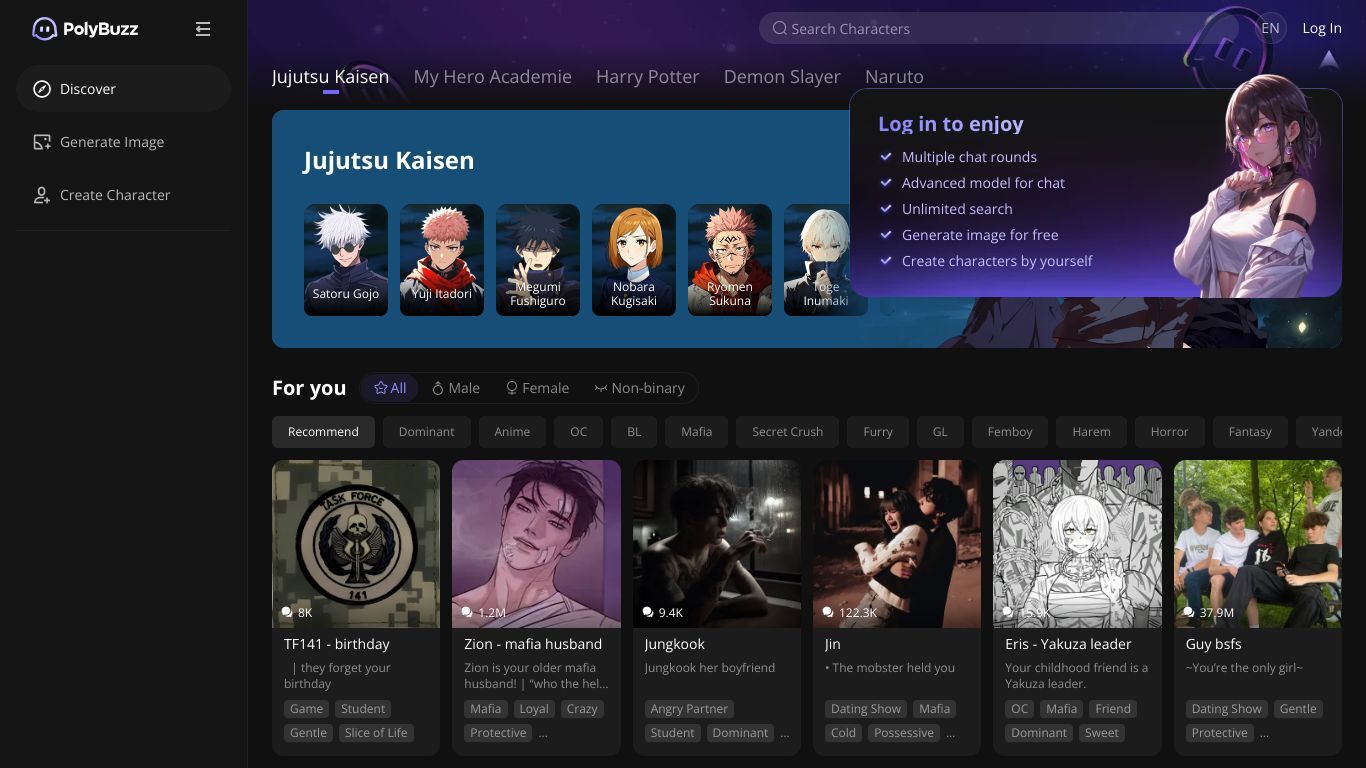Collapse the sidebar with the menu icon
The width and height of the screenshot is (1366, 768).
pyautogui.click(x=203, y=29)
